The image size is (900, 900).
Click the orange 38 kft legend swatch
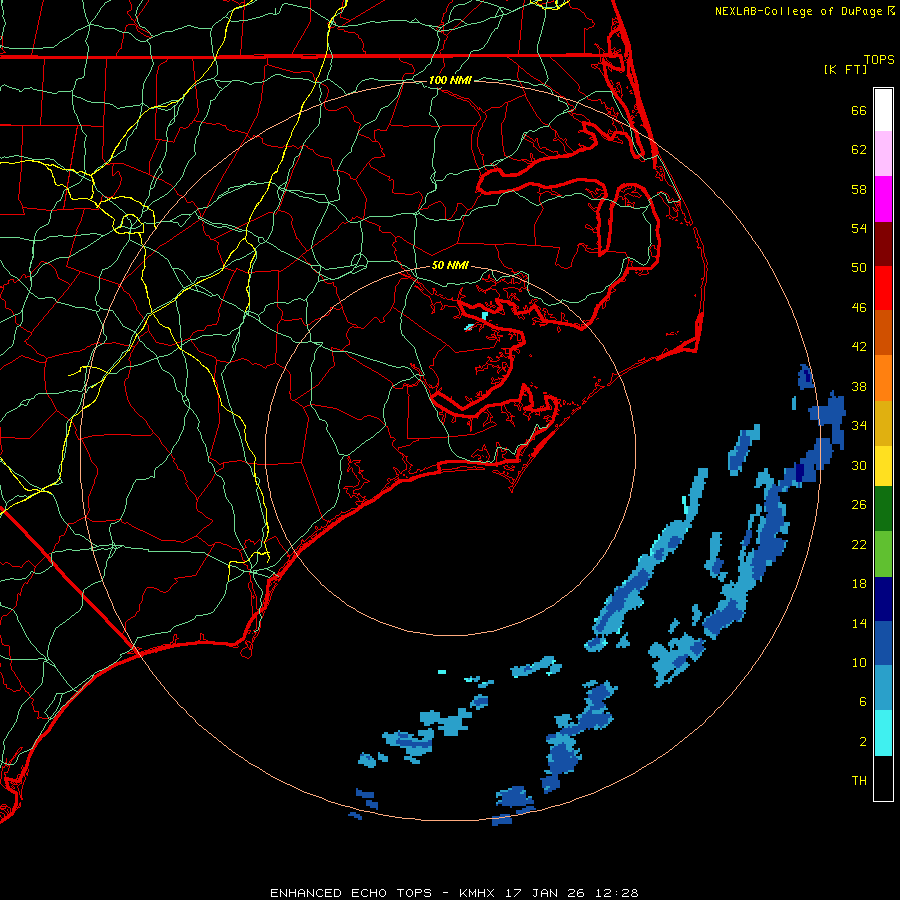pyautogui.click(x=883, y=378)
